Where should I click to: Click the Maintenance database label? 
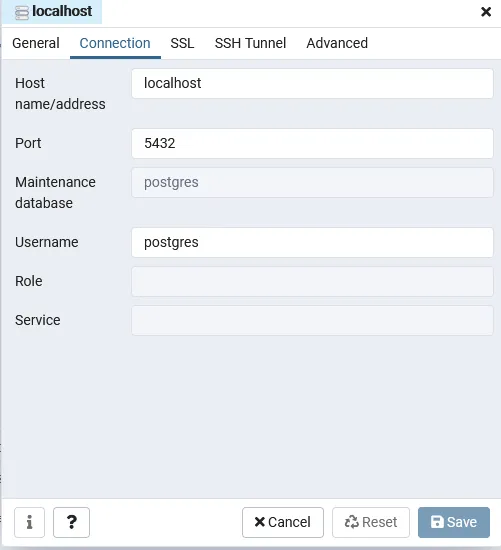click(x=55, y=193)
